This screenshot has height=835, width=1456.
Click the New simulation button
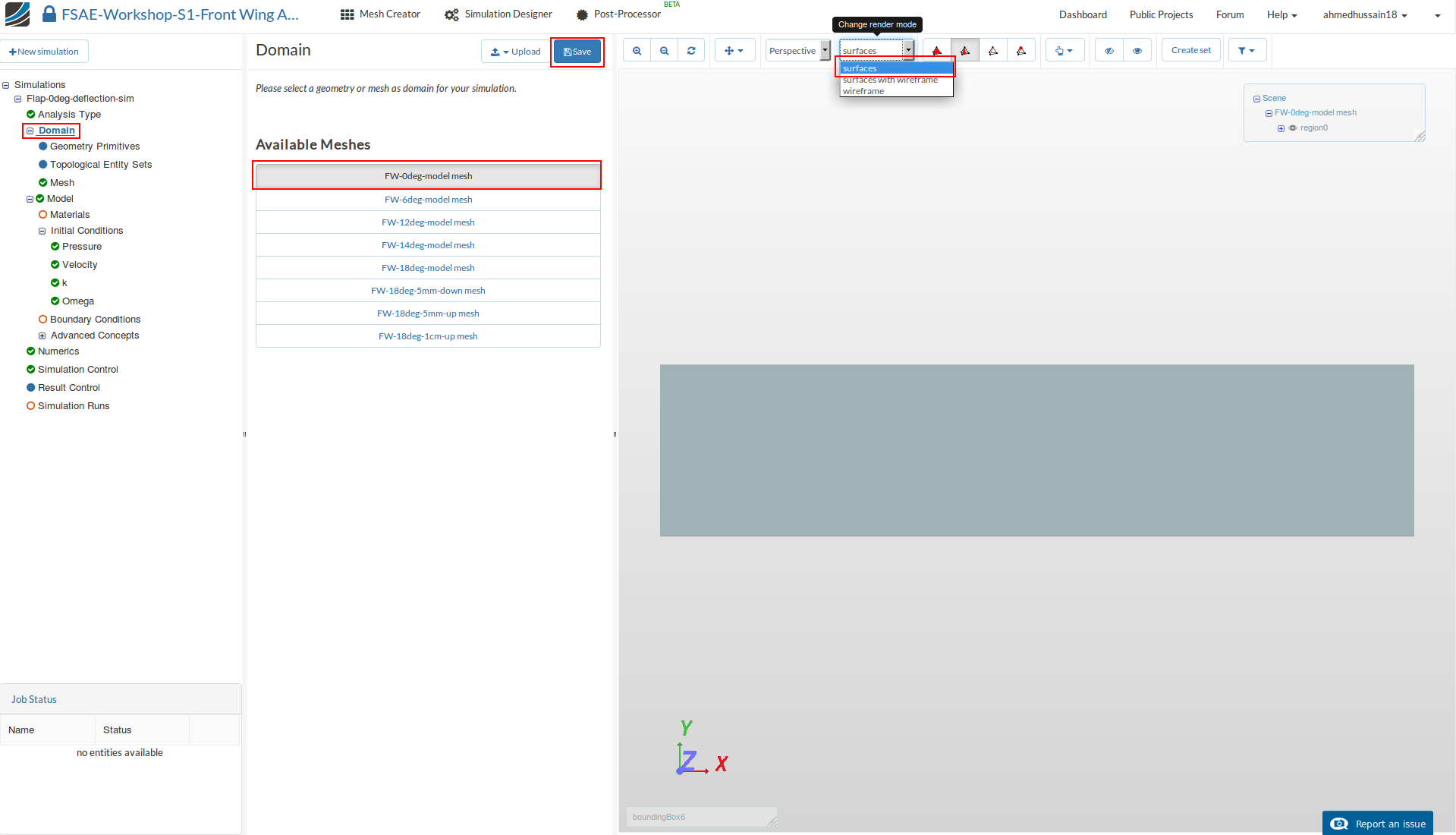(44, 52)
